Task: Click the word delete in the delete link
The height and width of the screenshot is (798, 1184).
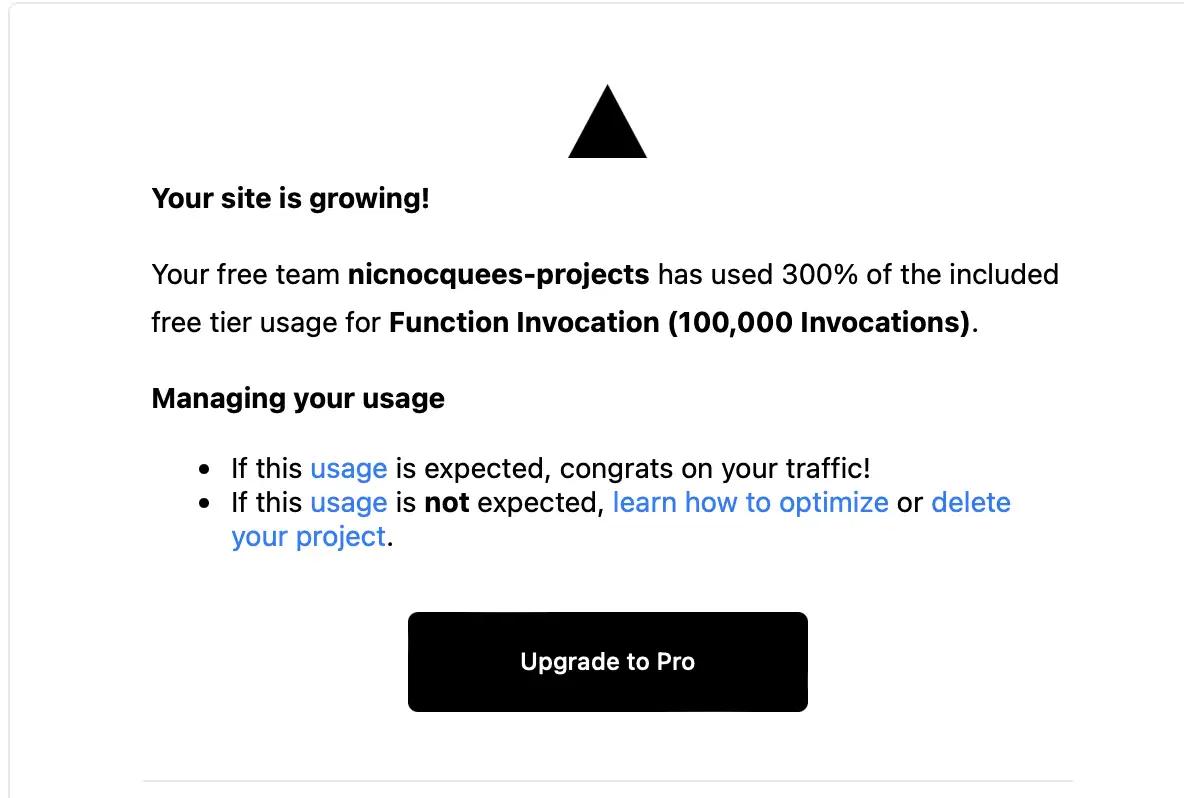Action: 970,503
